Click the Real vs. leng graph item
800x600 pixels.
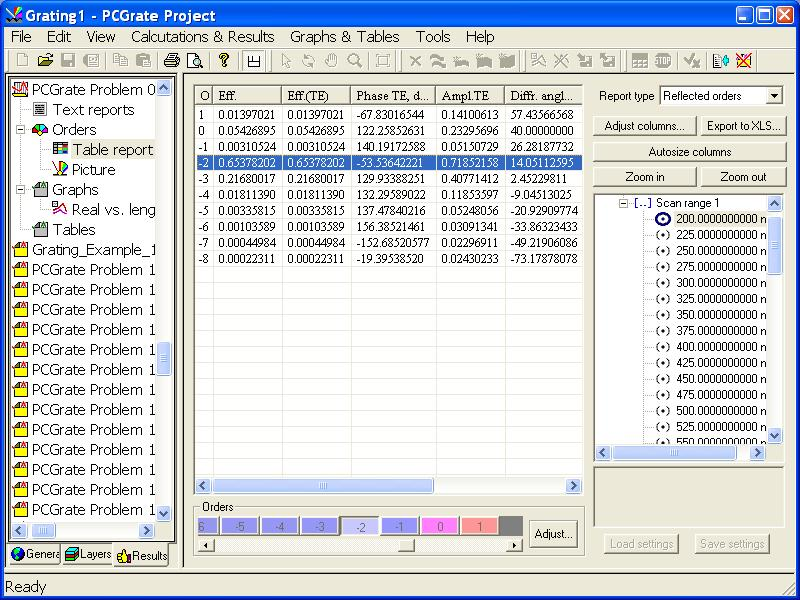click(113, 210)
